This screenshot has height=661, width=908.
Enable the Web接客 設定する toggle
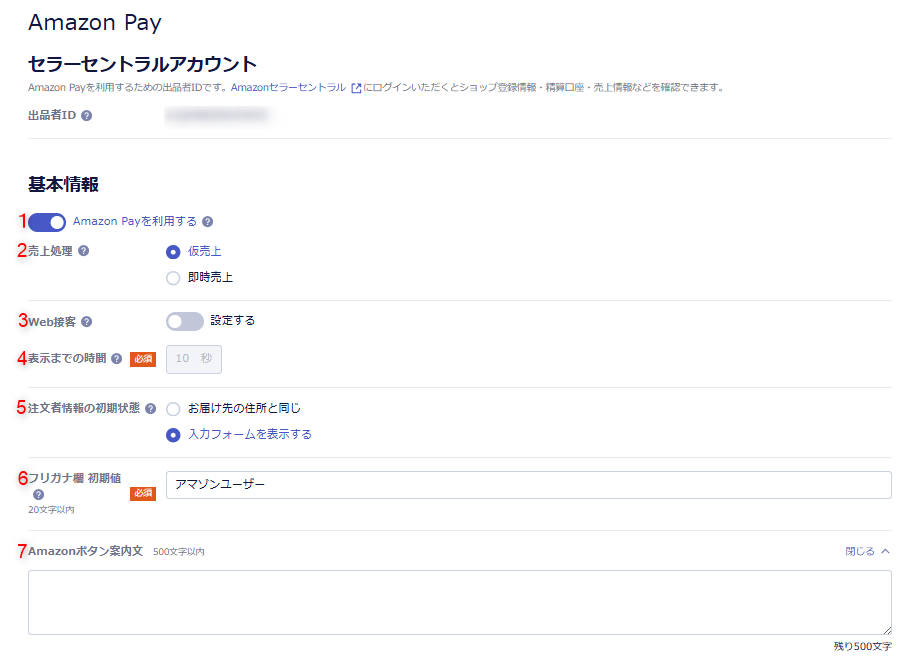[185, 321]
